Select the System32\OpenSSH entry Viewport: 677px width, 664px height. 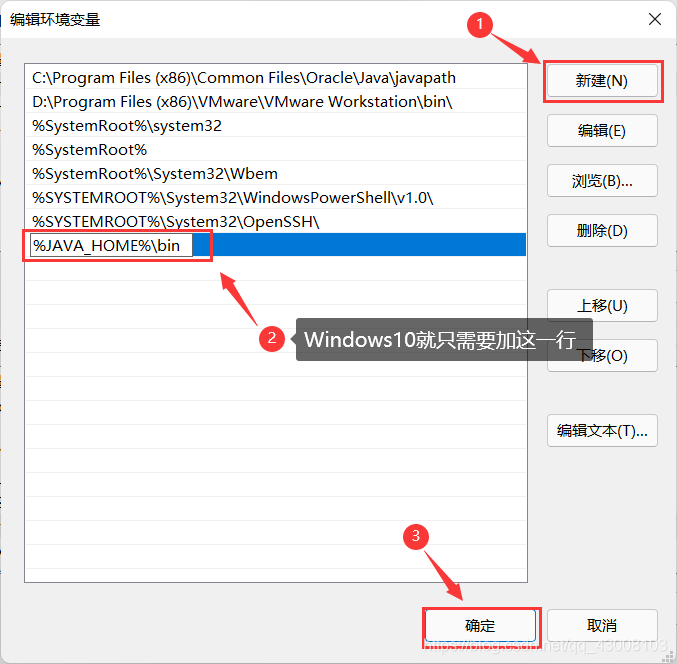point(275,221)
